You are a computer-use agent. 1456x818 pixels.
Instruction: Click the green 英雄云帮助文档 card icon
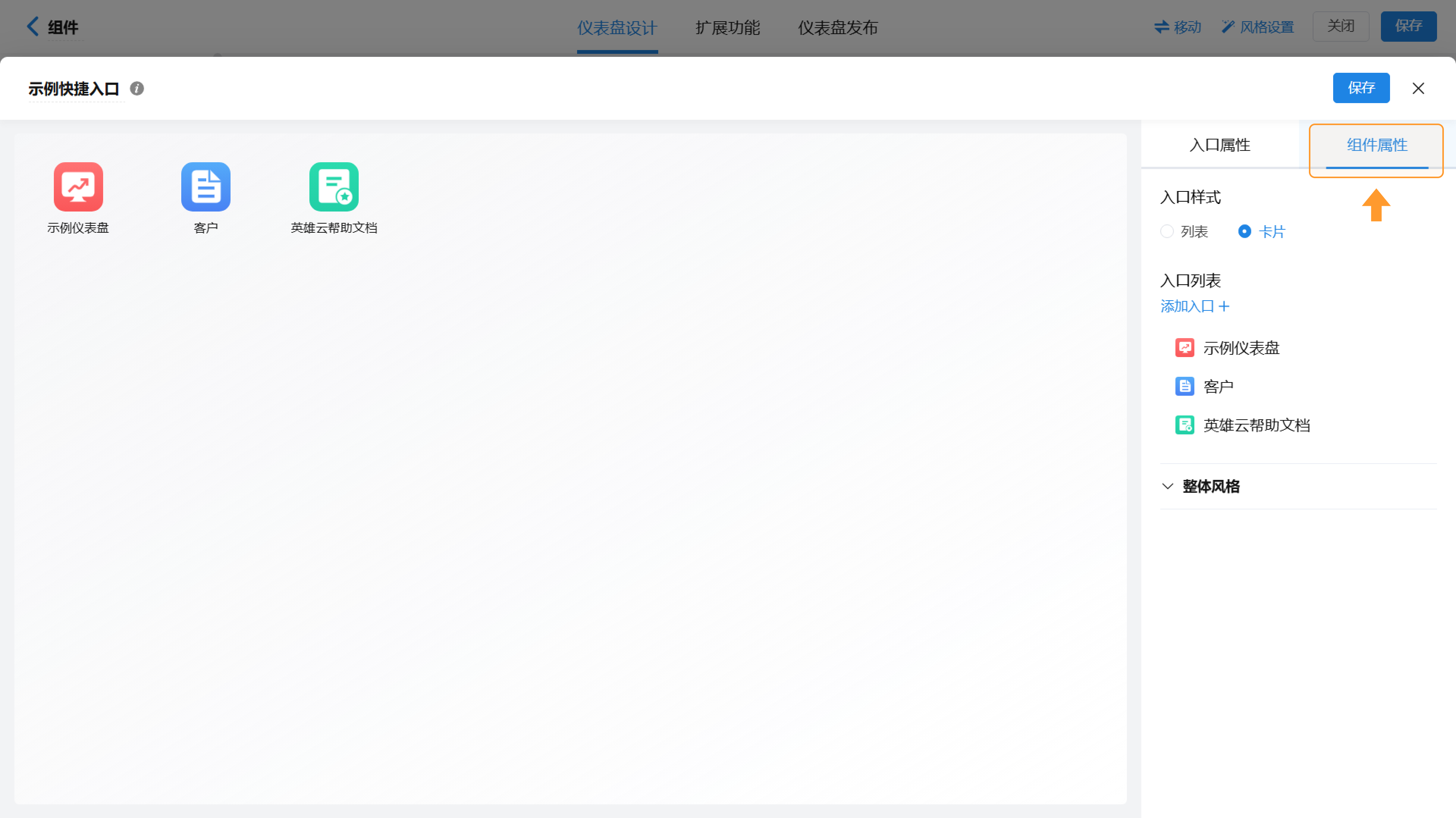click(334, 186)
